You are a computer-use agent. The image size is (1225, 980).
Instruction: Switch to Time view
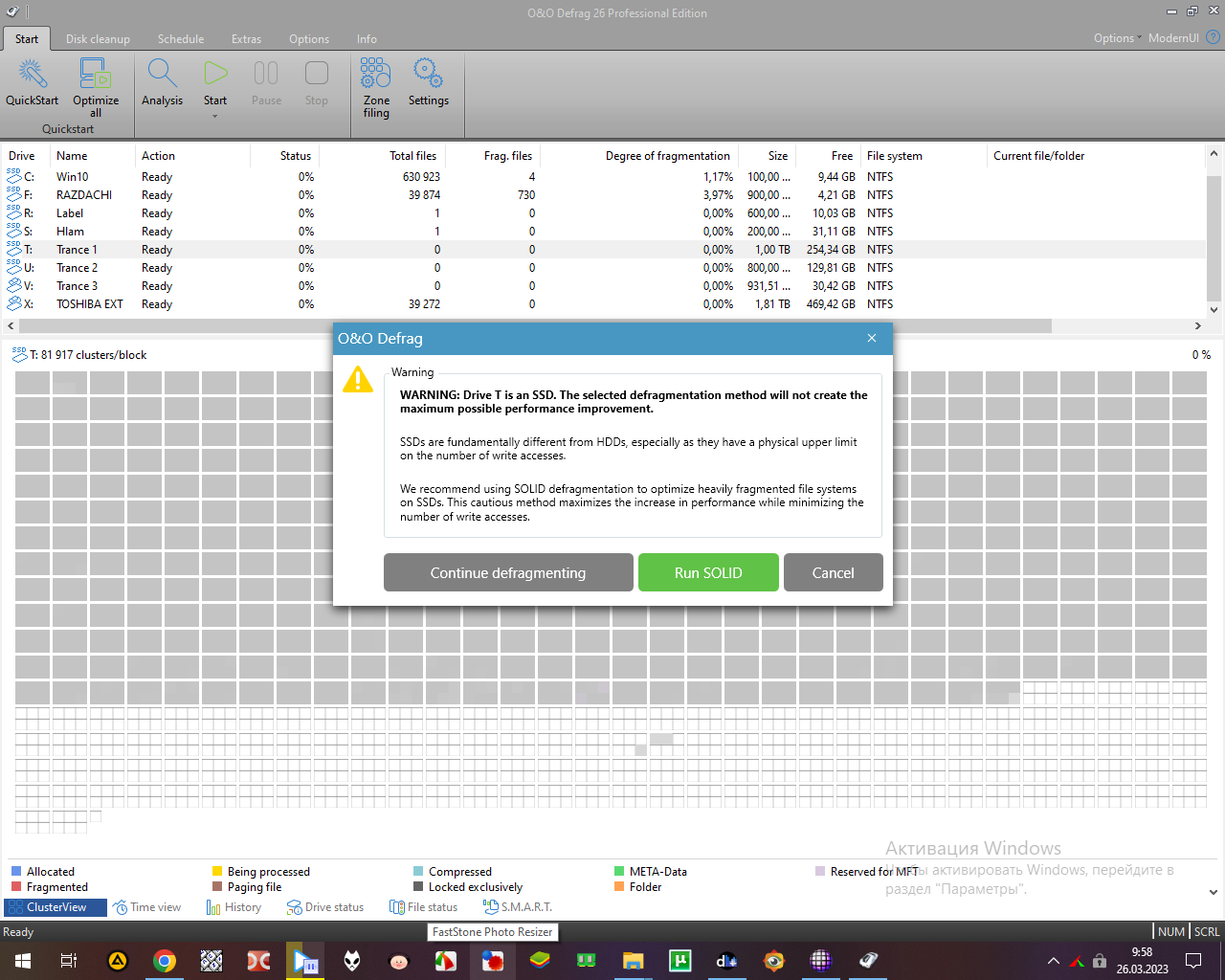point(146,907)
